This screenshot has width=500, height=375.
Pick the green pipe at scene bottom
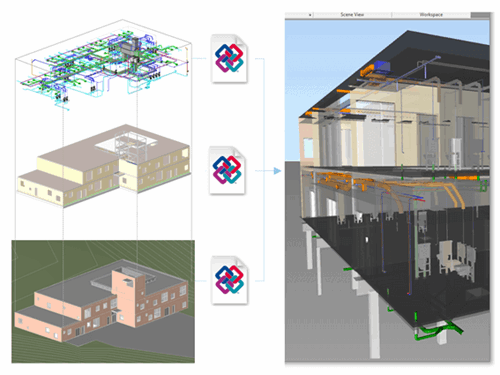[x=437, y=332]
